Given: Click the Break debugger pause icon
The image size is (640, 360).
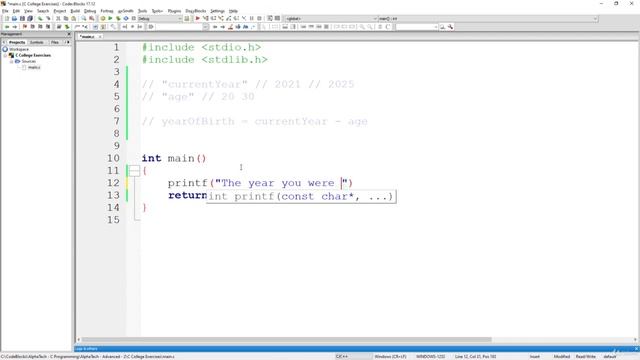Looking at the screenshot, I should tap(251, 19).
